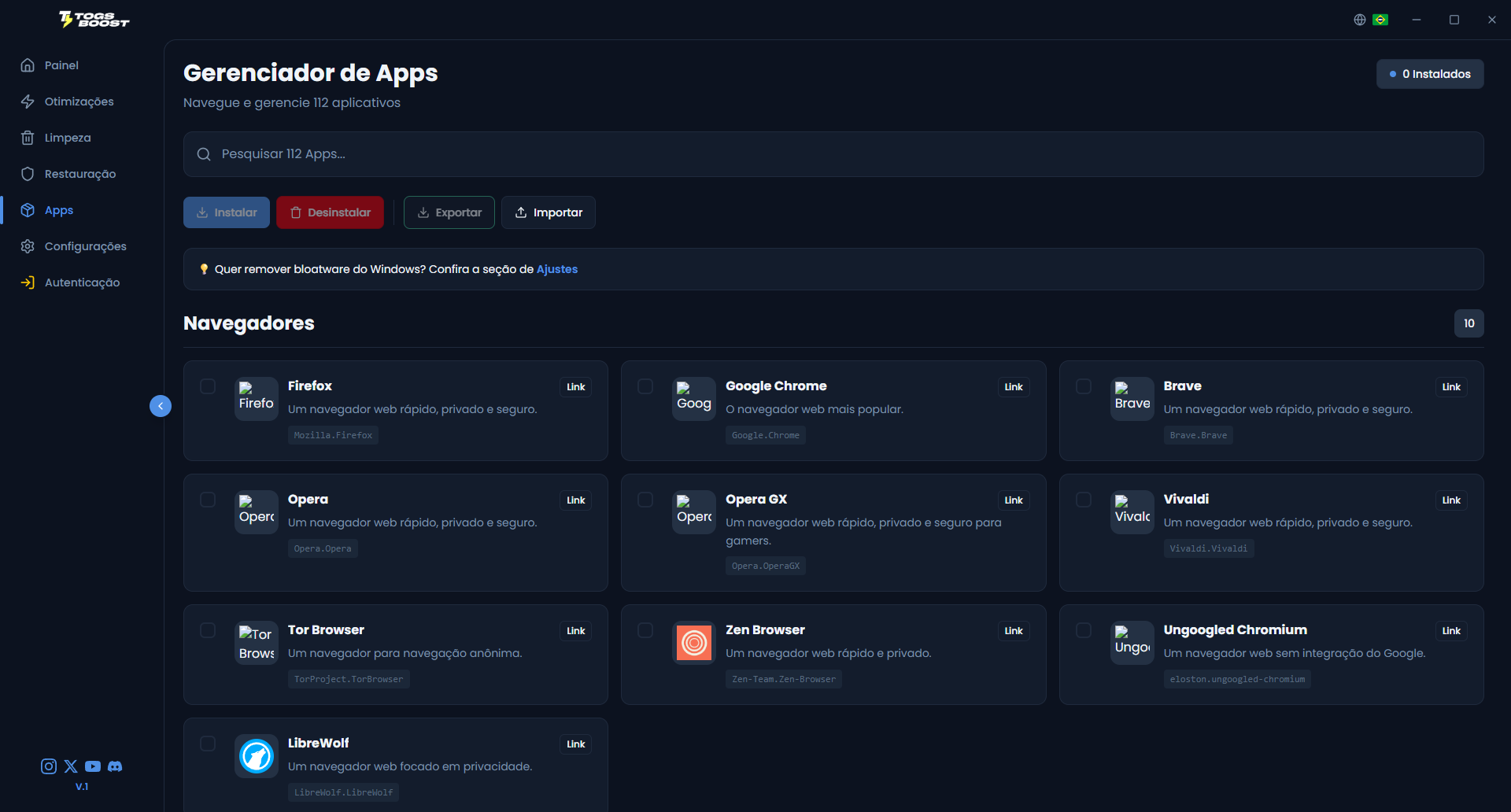
Task: Open Restauração in the sidebar
Action: (68, 174)
